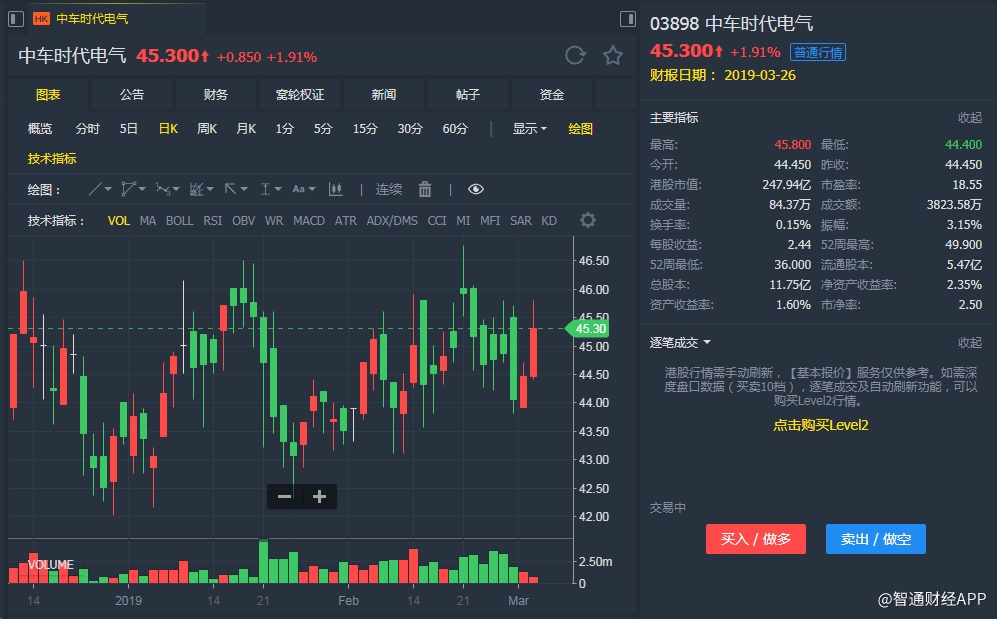The image size is (997, 619).
Task: Click the 绘图 drawing button
Action: [x=581, y=128]
